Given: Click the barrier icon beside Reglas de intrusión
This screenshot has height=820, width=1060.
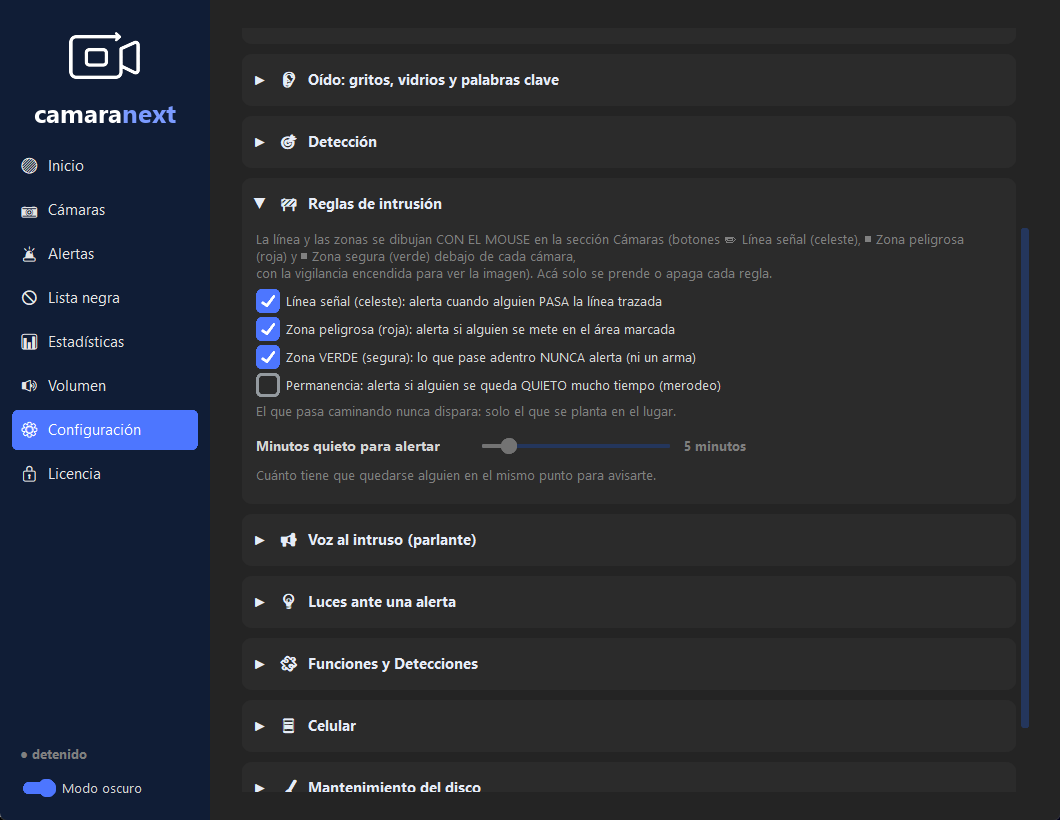Looking at the screenshot, I should coord(289,204).
